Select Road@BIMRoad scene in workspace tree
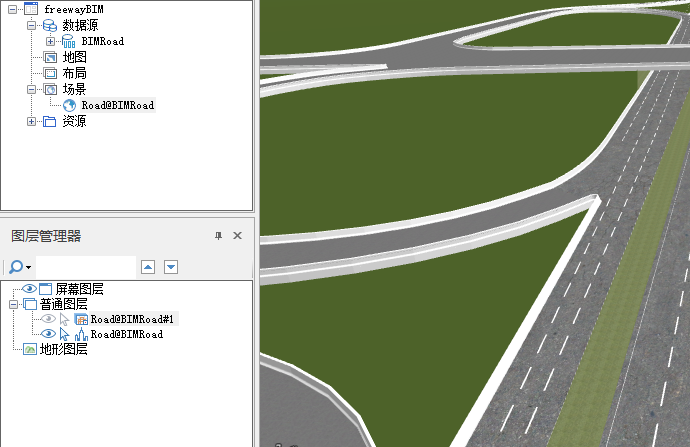The height and width of the screenshot is (447, 690). click(x=118, y=105)
